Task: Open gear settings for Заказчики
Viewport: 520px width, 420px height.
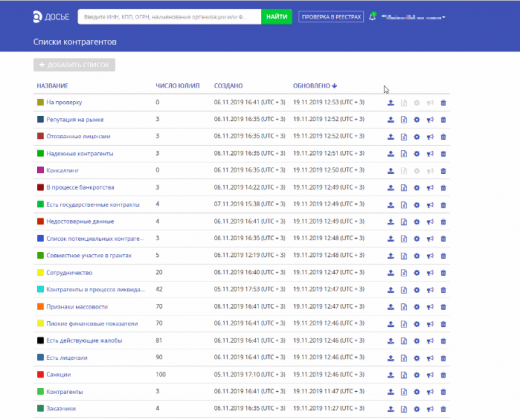Action: tap(417, 409)
